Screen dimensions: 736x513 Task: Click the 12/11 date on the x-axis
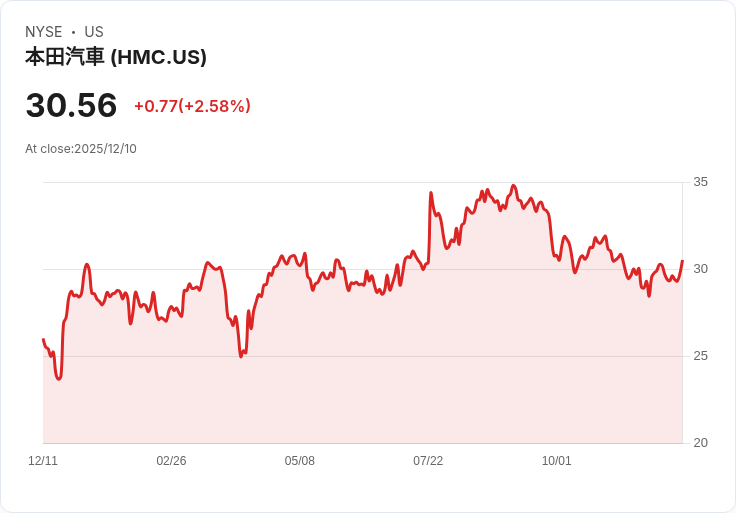(43, 461)
